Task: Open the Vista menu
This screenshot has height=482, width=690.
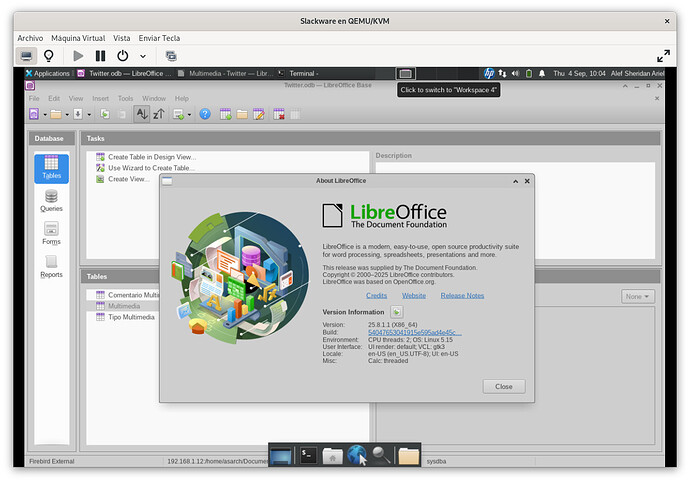Action: 121,38
